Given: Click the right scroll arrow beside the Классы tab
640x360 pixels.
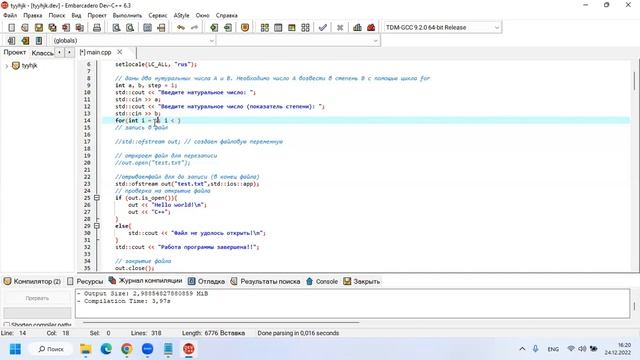Looking at the screenshot, I should pyautogui.click(x=69, y=52).
